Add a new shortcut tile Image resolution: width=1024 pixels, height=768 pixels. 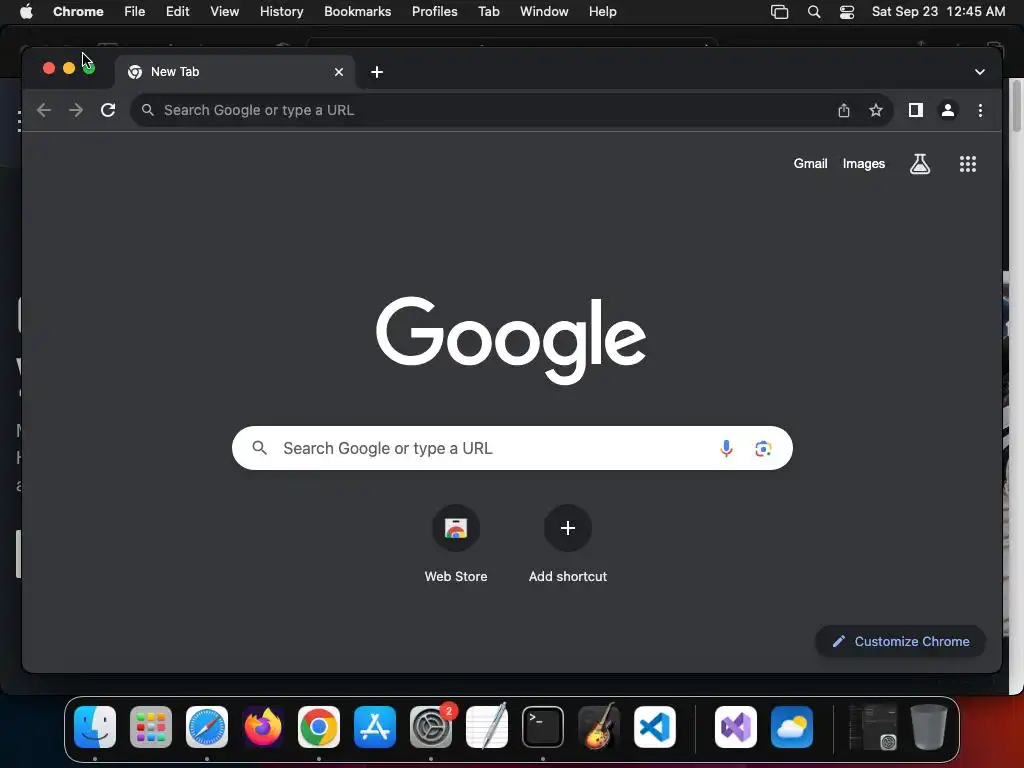[568, 545]
